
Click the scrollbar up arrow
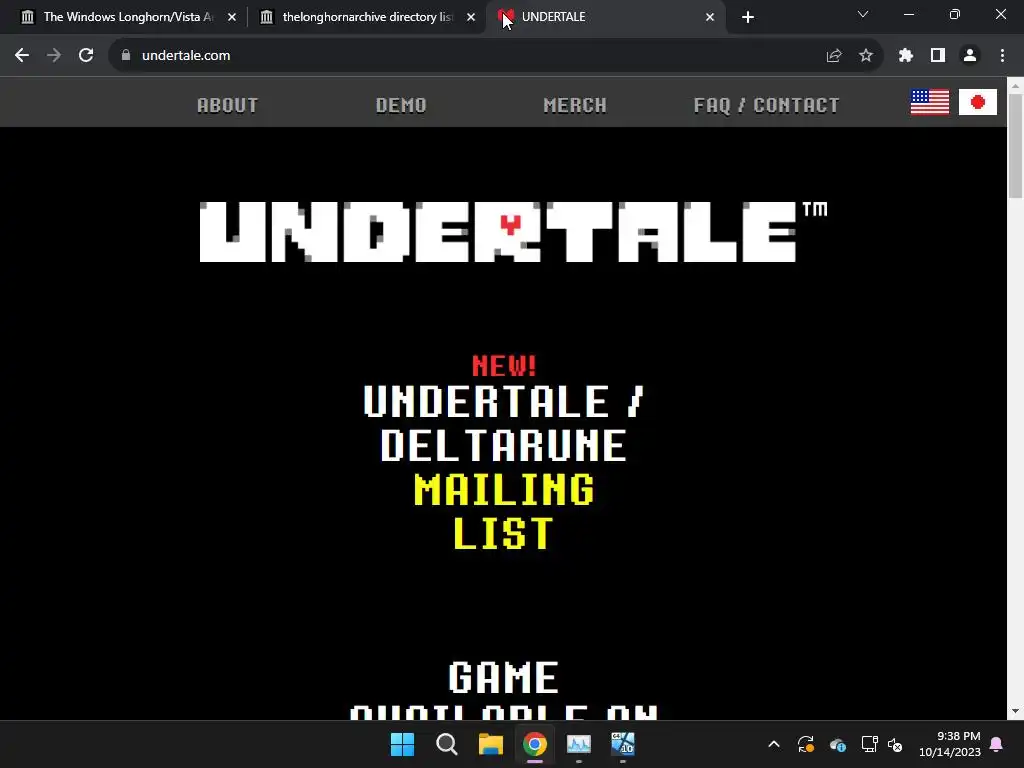1015,85
